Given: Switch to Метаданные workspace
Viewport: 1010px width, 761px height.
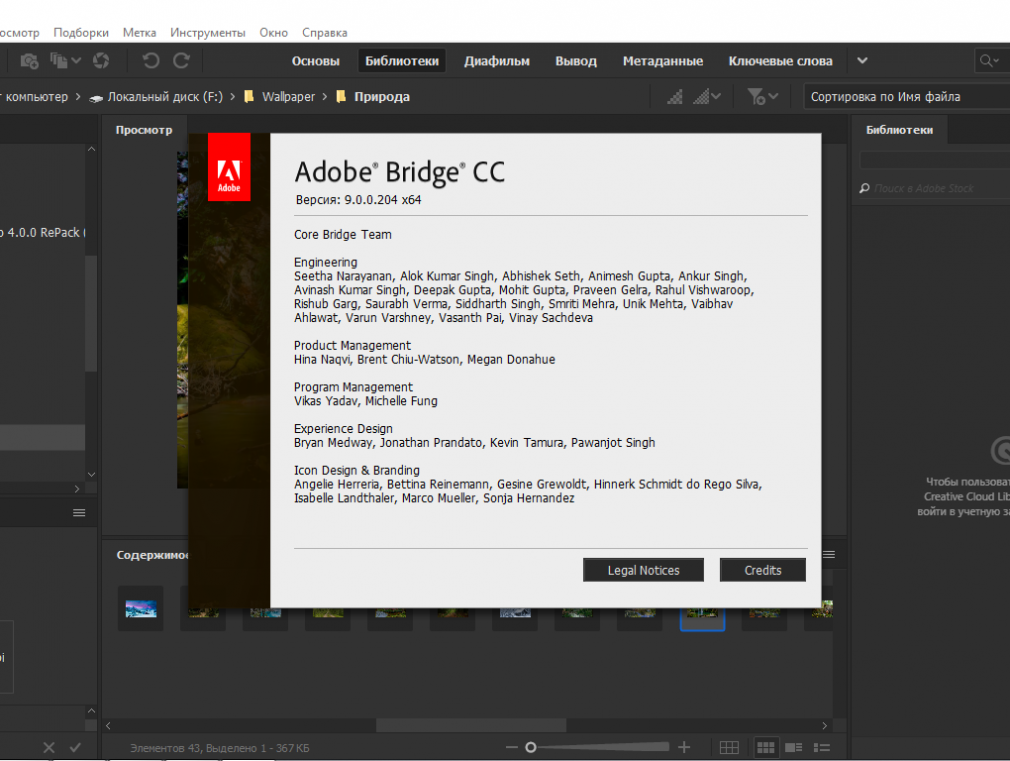Looking at the screenshot, I should pos(663,61).
